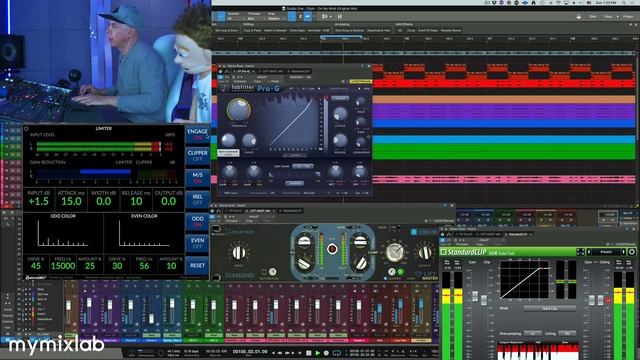The height and width of the screenshot is (360, 640).
Task: Toggle StandardCLIP Ceiling On button
Action: [x=567, y=333]
